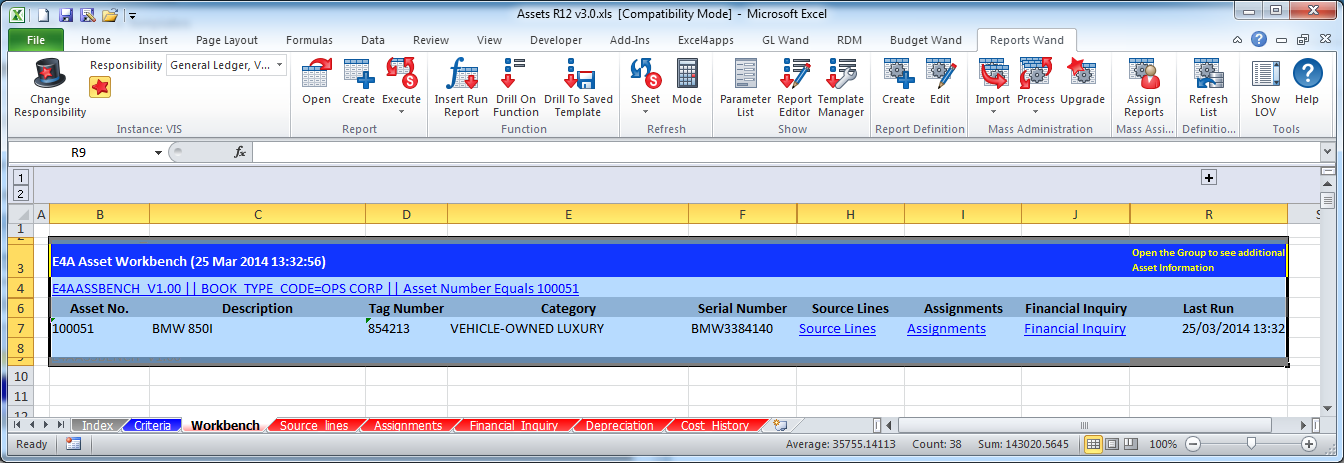The height and width of the screenshot is (463, 1344).
Task: Switch to the Budget Wand ribbon tab
Action: coord(926,40)
